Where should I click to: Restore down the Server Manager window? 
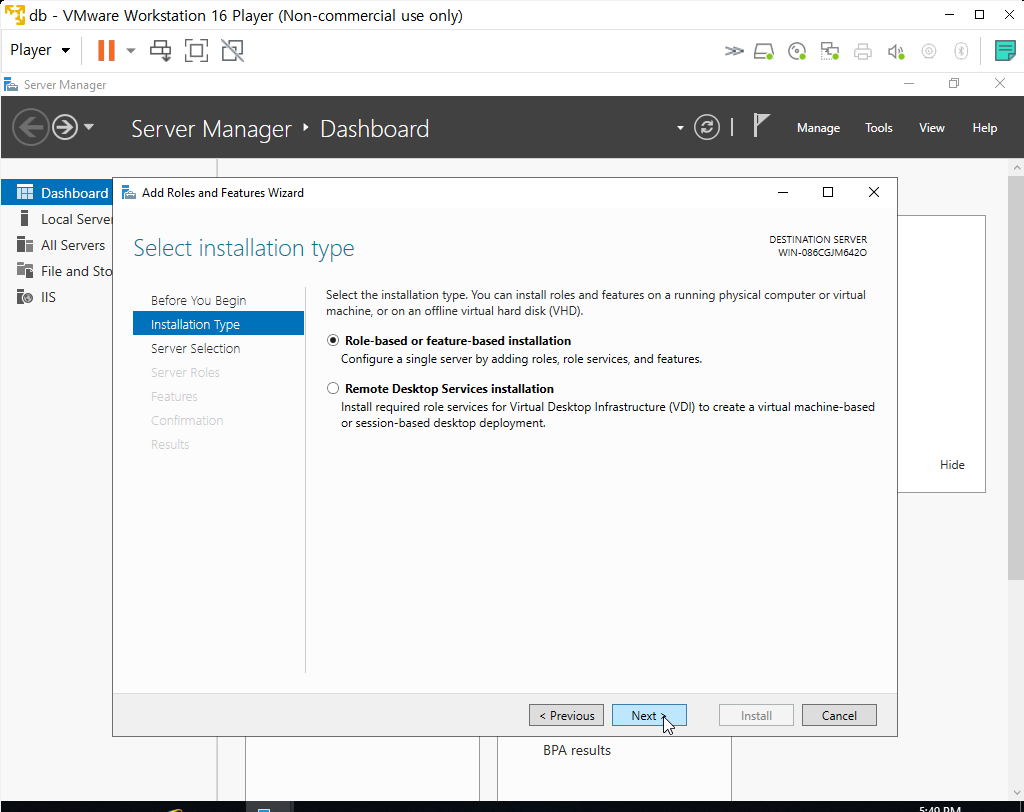pyautogui.click(x=954, y=84)
